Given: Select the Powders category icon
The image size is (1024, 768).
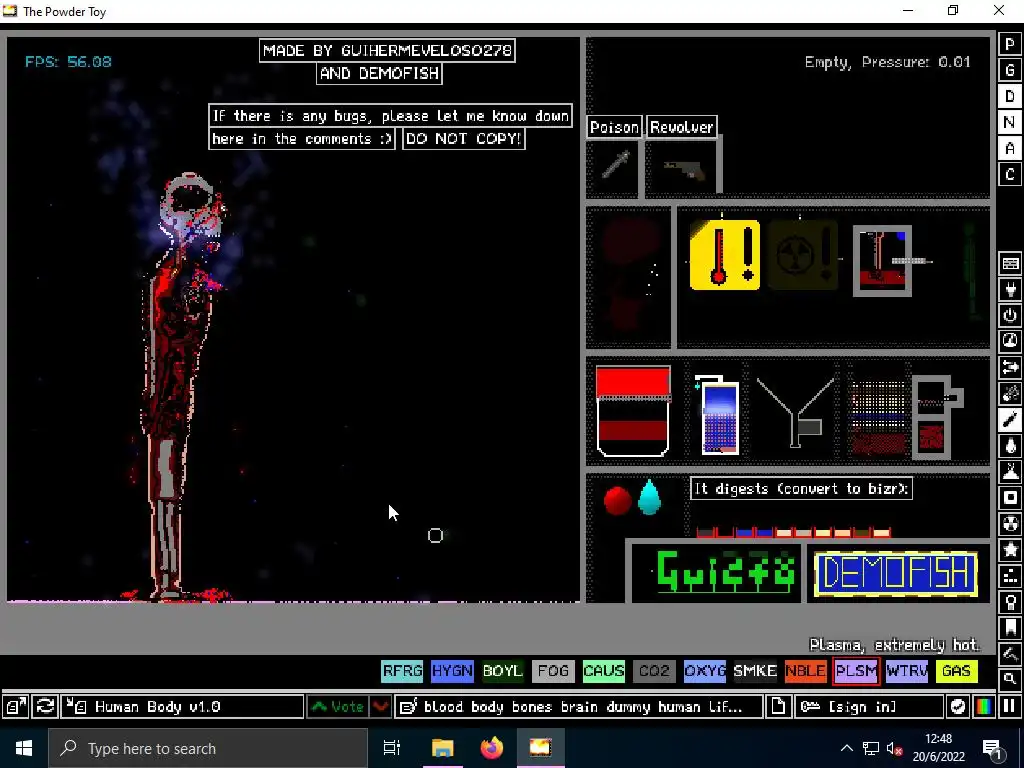Looking at the screenshot, I should (1010, 472).
